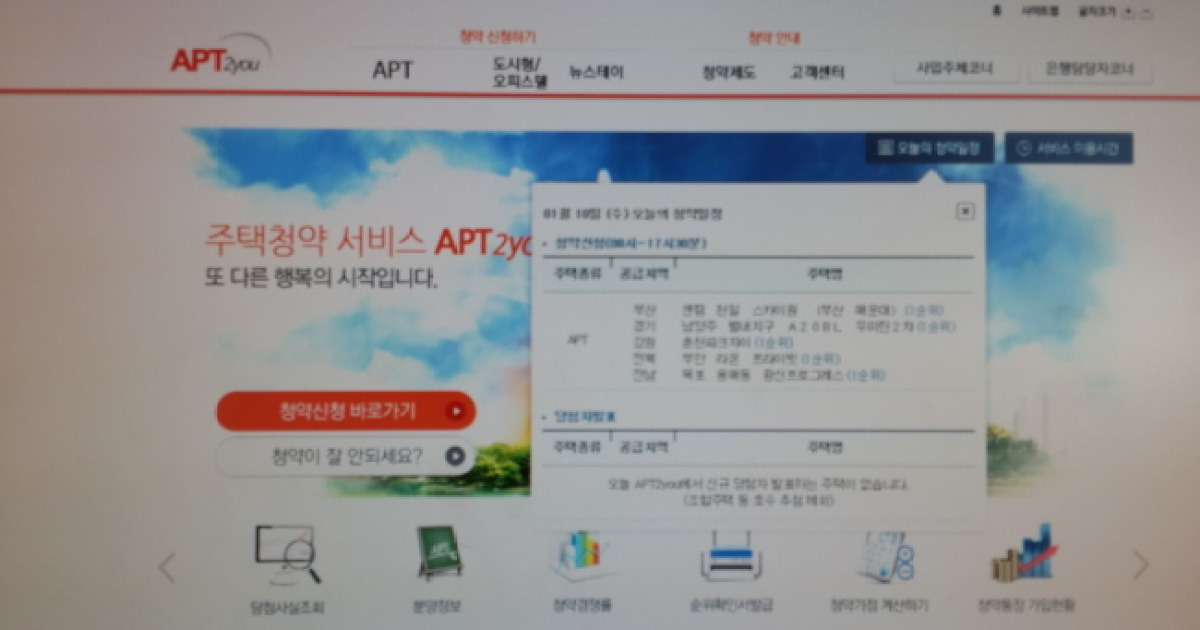Close the 오늘의 청약일정 popup
This screenshot has width=1200, height=630.
pyautogui.click(x=965, y=211)
